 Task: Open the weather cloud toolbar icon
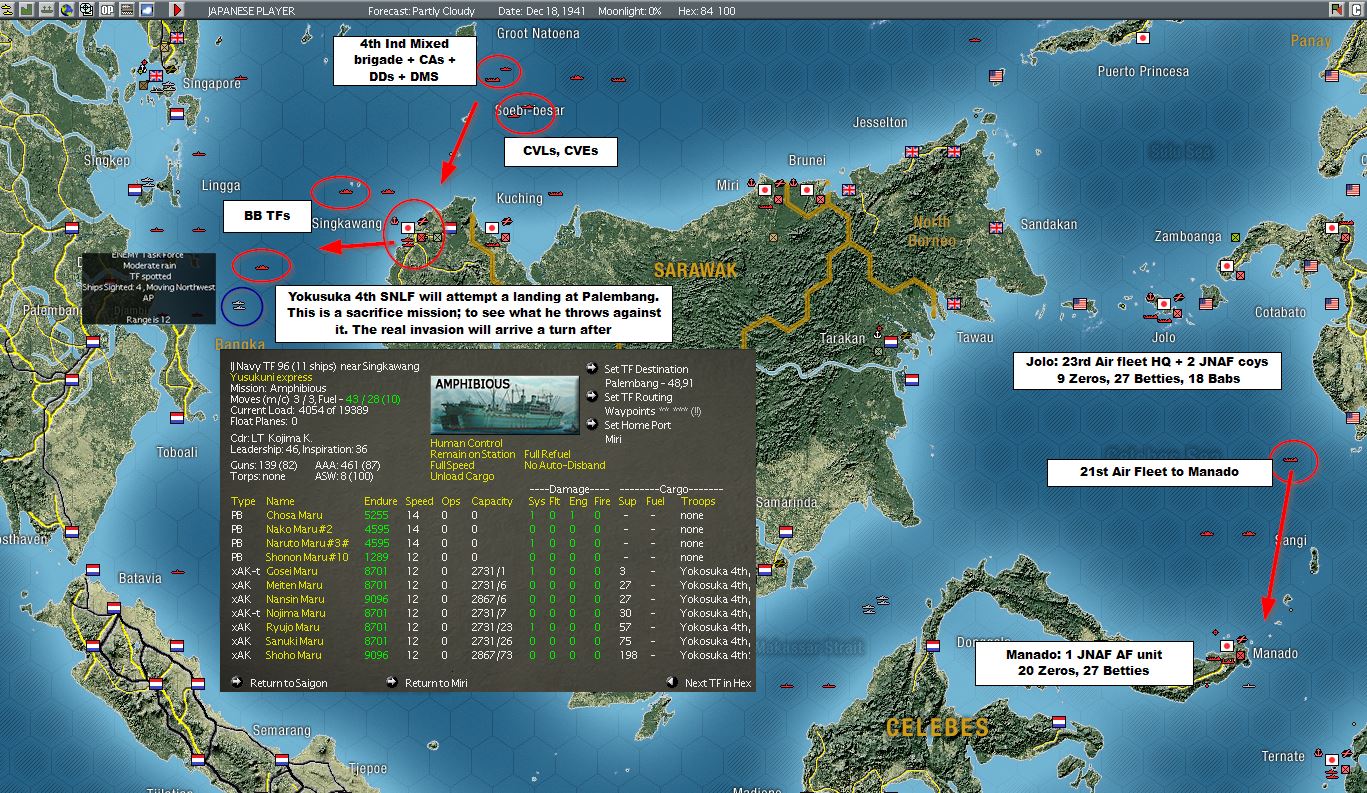(147, 10)
